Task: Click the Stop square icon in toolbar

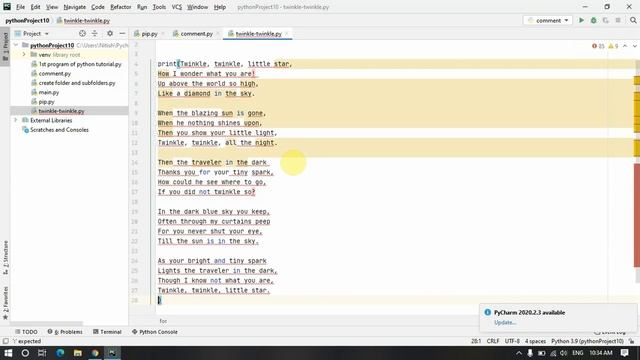Action: point(618,20)
